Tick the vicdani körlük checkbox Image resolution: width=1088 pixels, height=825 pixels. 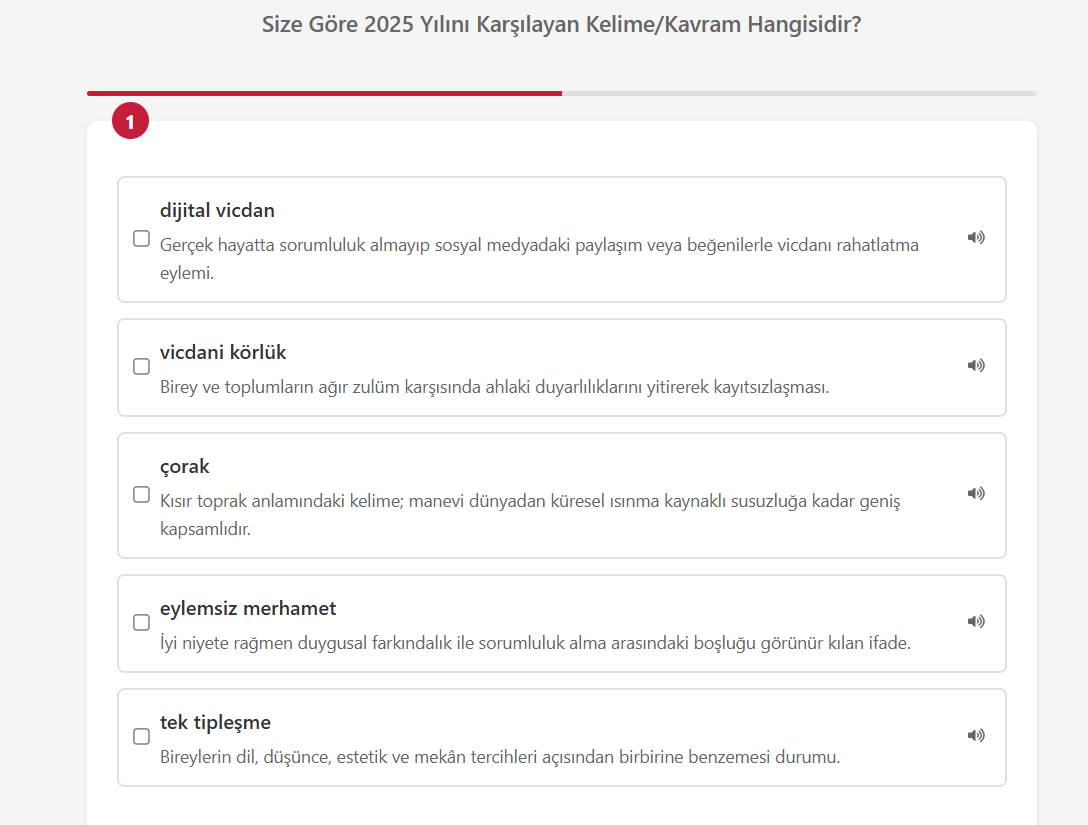(x=142, y=366)
